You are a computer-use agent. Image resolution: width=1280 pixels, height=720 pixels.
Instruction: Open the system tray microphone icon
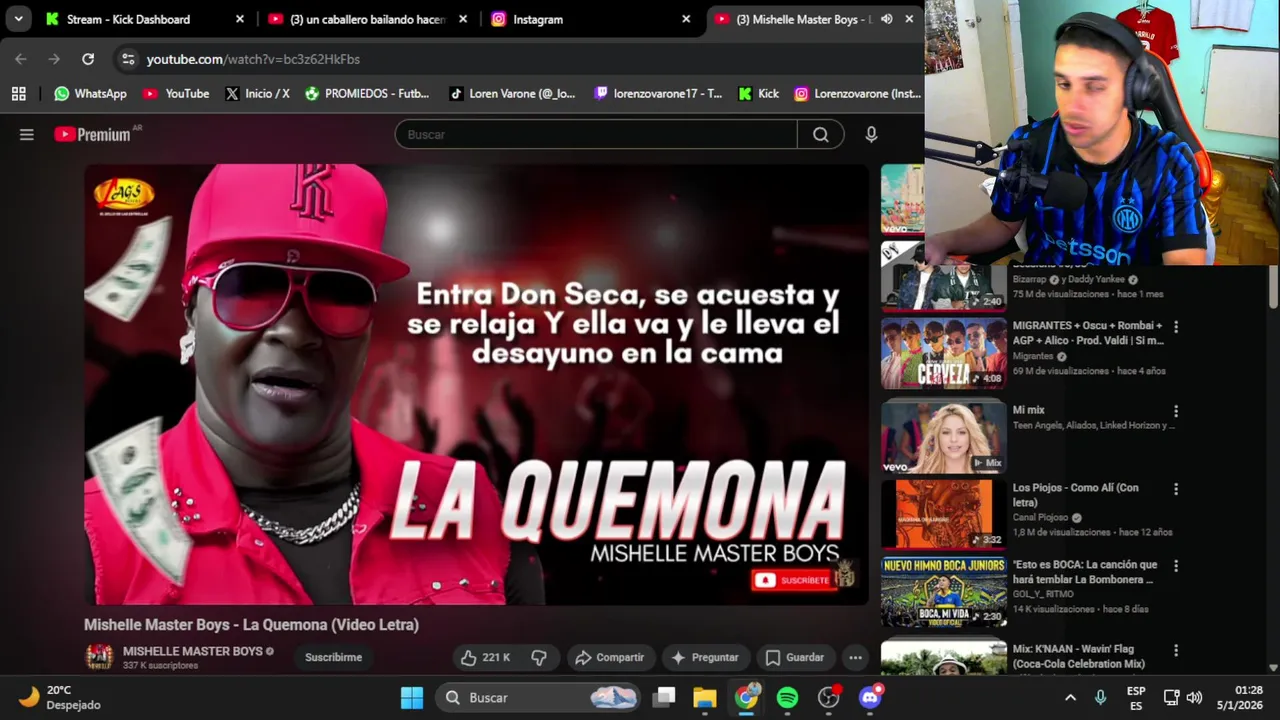pyautogui.click(x=1101, y=697)
